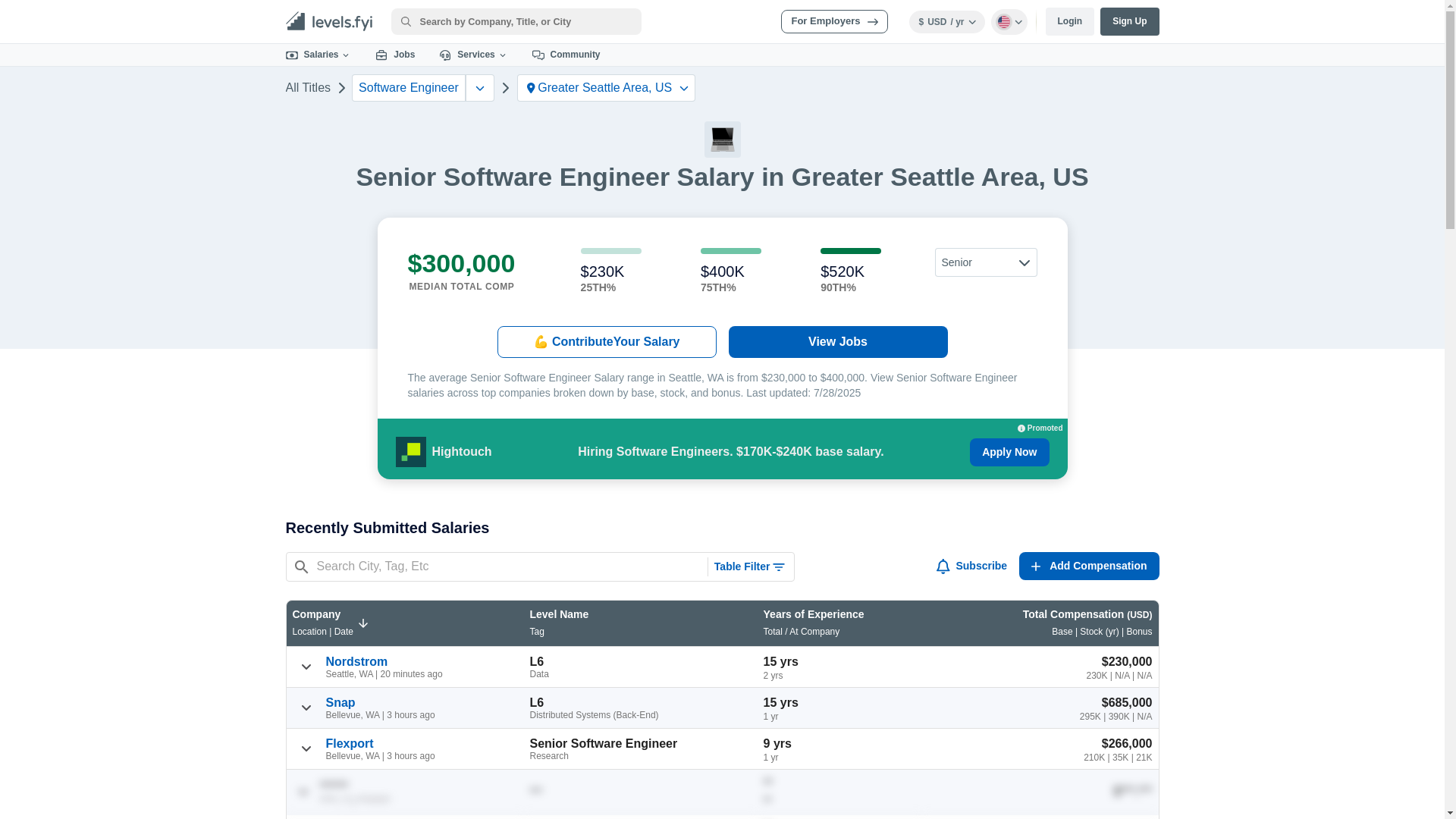The image size is (1456, 819).
Task: Open the Salaries menu
Action: [318, 55]
